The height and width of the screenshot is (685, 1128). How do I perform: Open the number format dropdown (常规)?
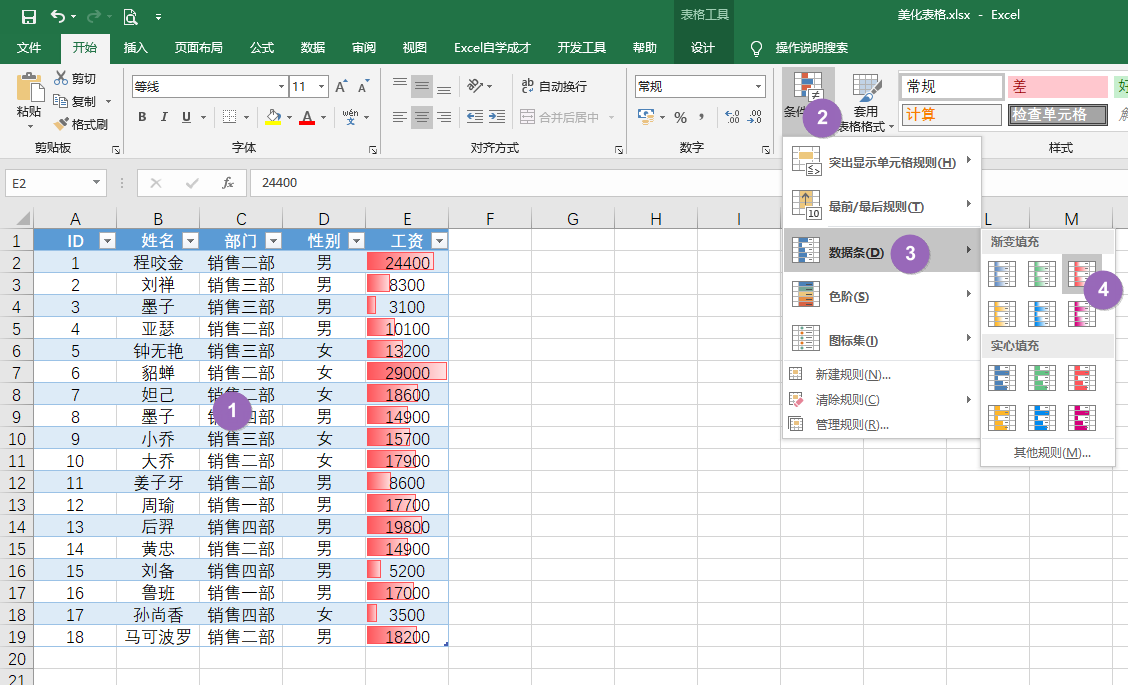pyautogui.click(x=758, y=86)
